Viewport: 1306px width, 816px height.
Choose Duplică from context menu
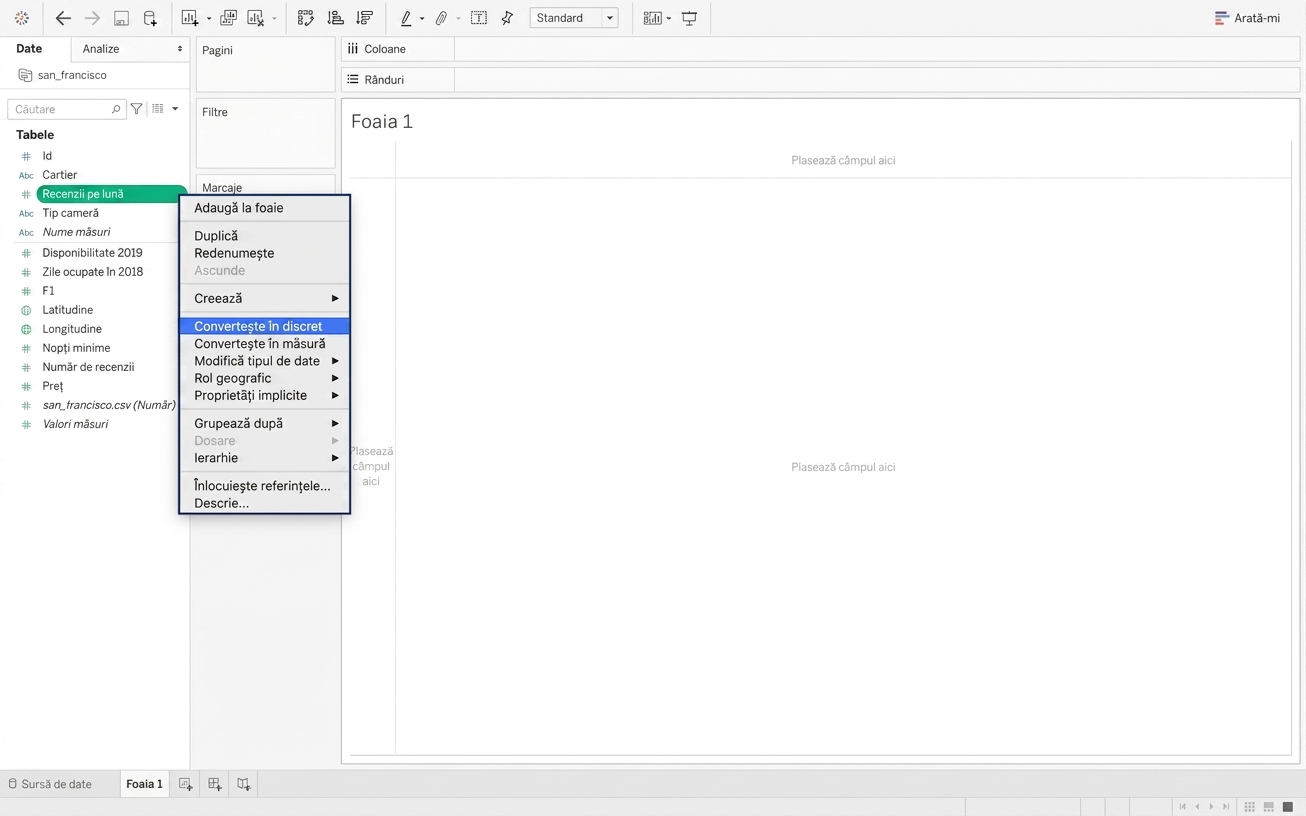point(265,236)
